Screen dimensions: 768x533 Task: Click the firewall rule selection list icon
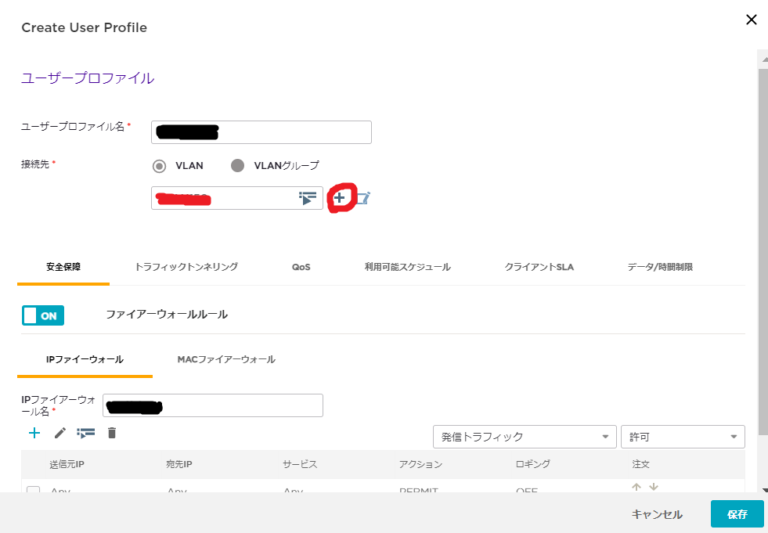pyautogui.click(x=86, y=433)
